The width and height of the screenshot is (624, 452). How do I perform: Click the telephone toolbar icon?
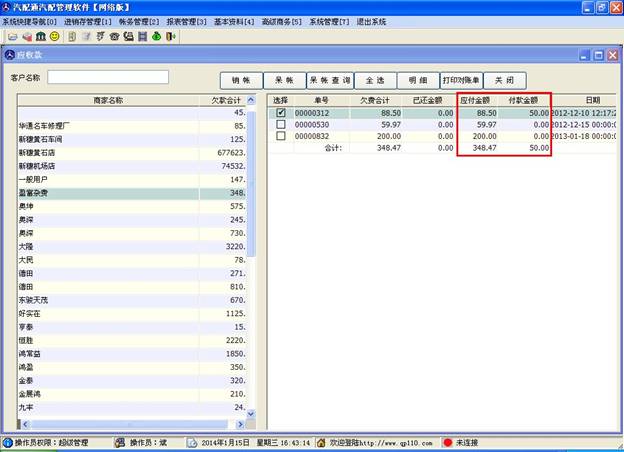click(x=114, y=36)
